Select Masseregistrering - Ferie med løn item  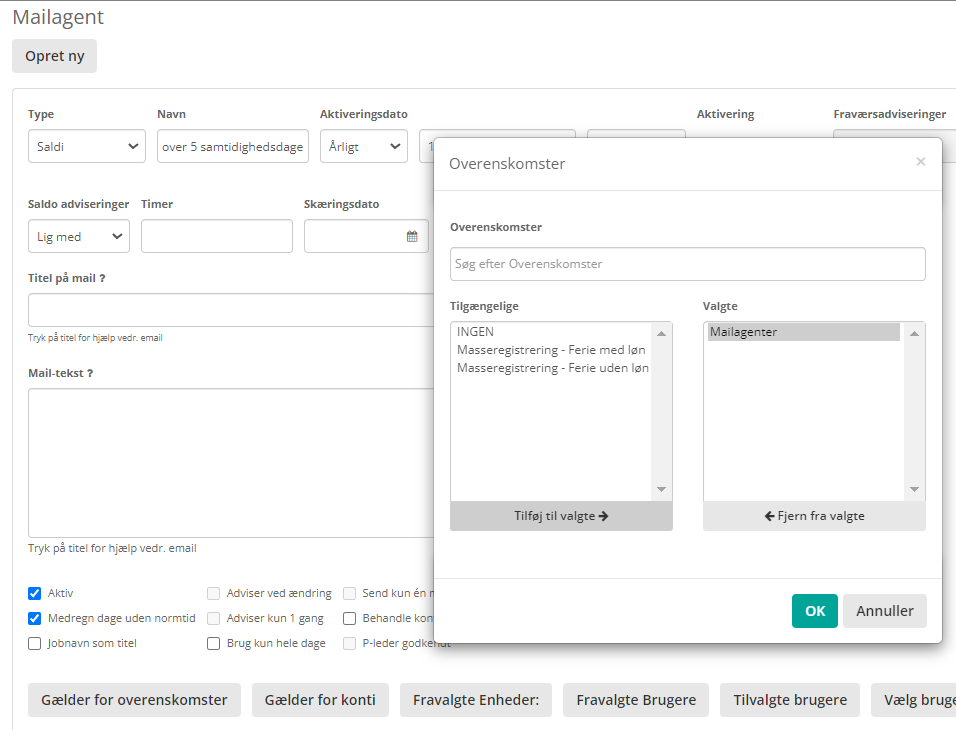pos(551,350)
